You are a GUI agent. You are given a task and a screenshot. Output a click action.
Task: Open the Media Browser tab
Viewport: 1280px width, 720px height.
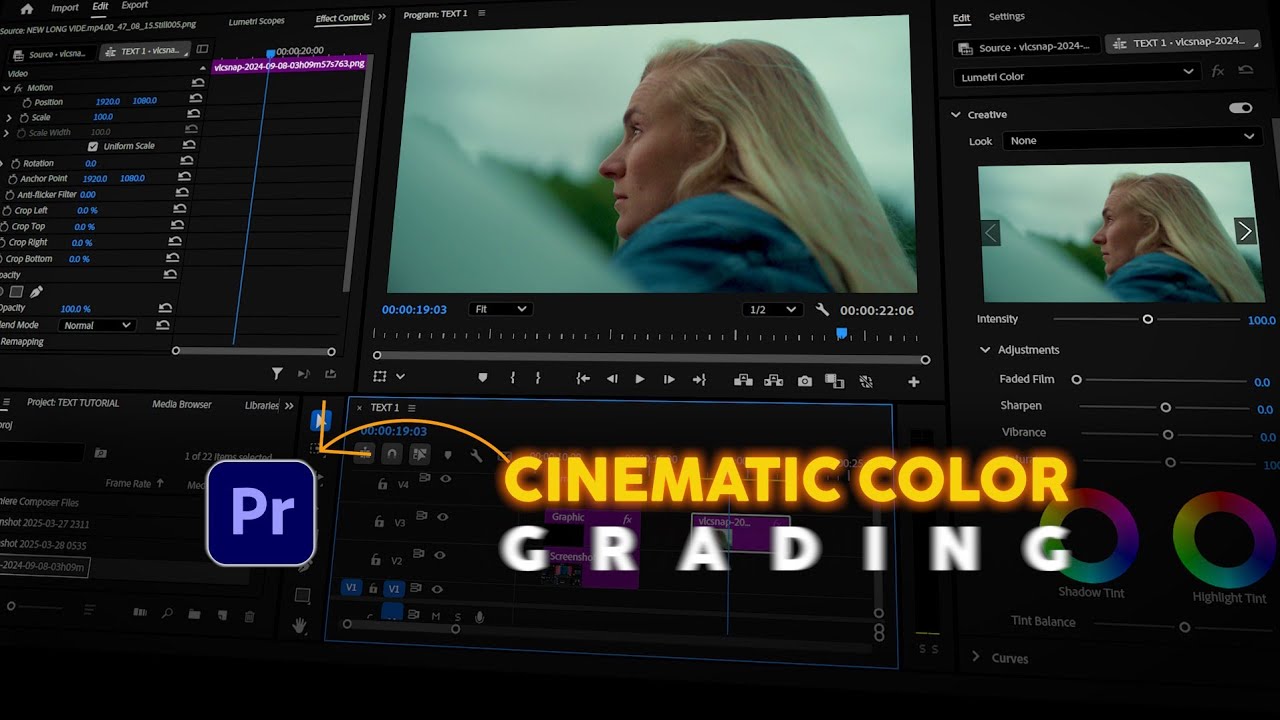182,404
